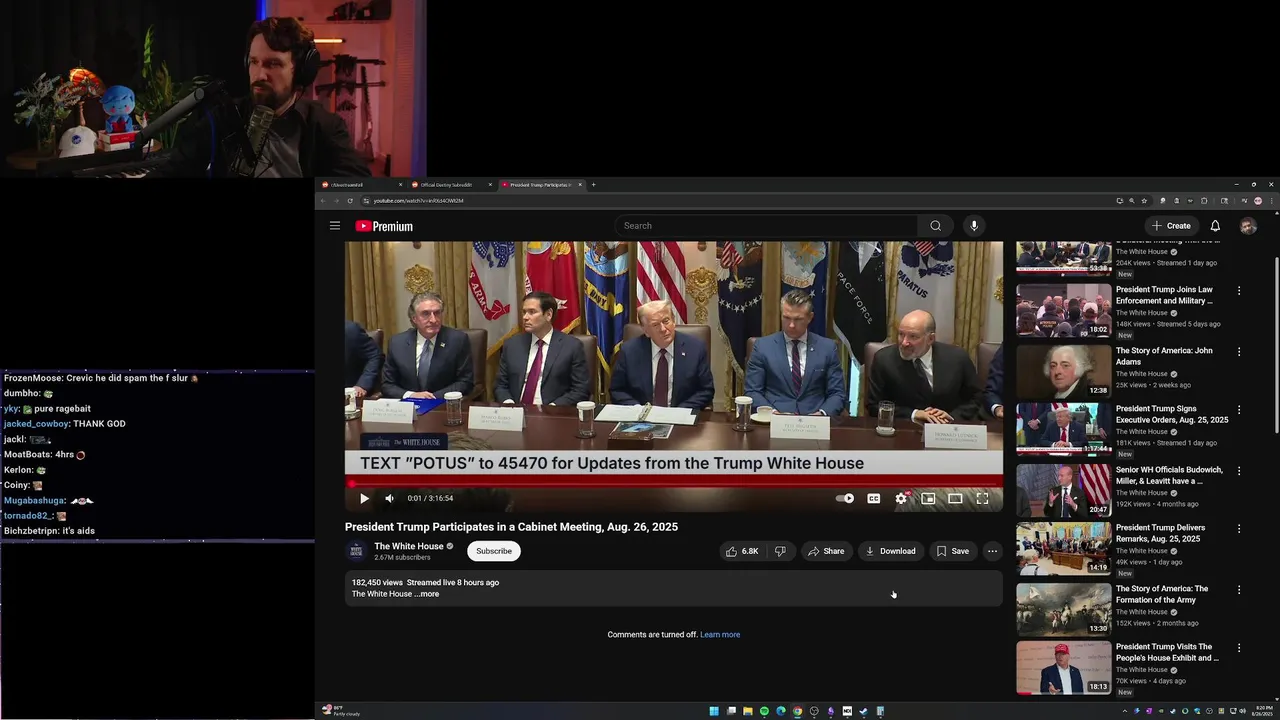Reload the page
This screenshot has width=1280, height=720.
coord(350,201)
